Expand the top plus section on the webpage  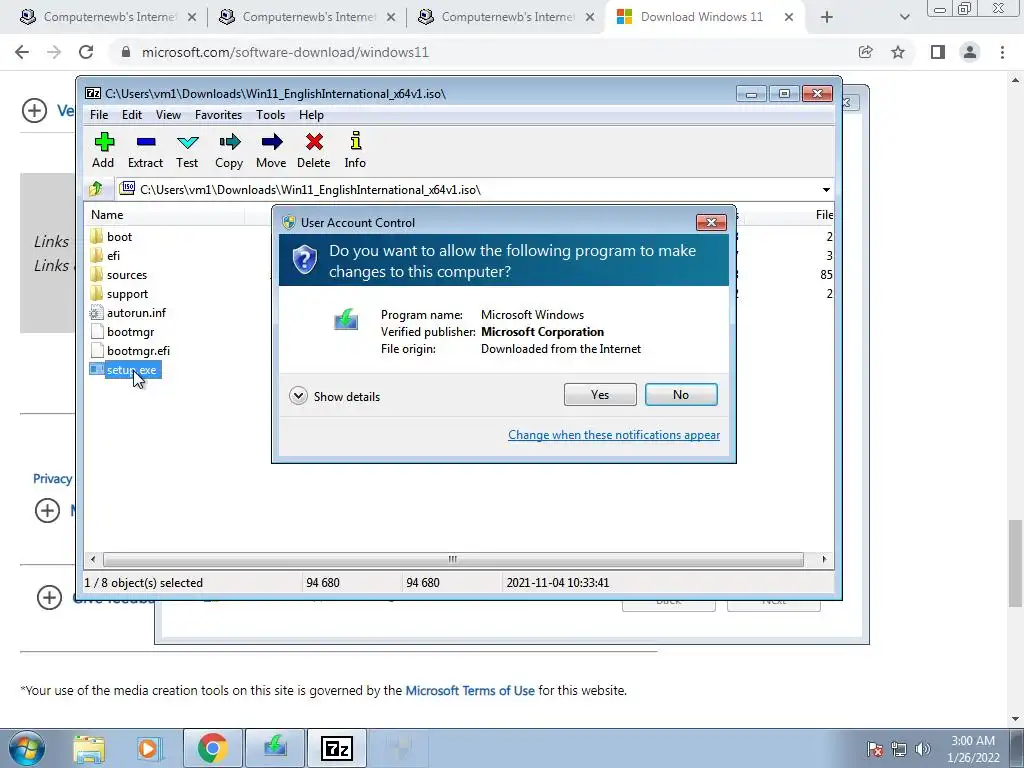tap(34, 110)
